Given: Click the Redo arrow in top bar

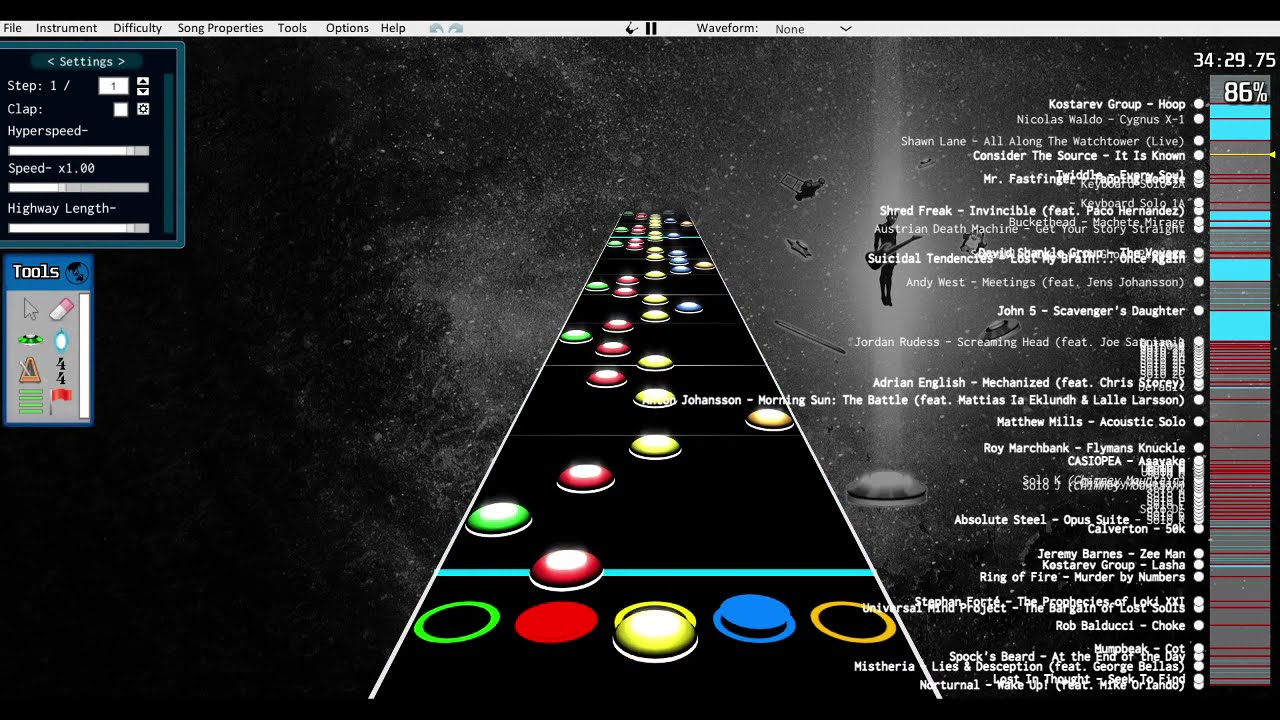Looking at the screenshot, I should [456, 28].
